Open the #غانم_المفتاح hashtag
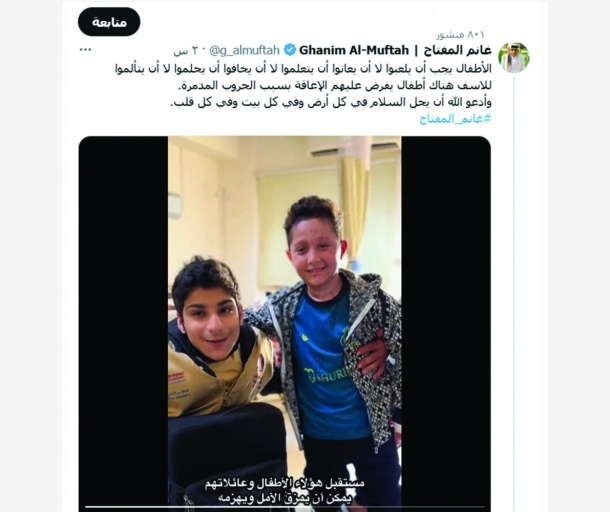Viewport: 610px width, 512px height. [x=455, y=119]
